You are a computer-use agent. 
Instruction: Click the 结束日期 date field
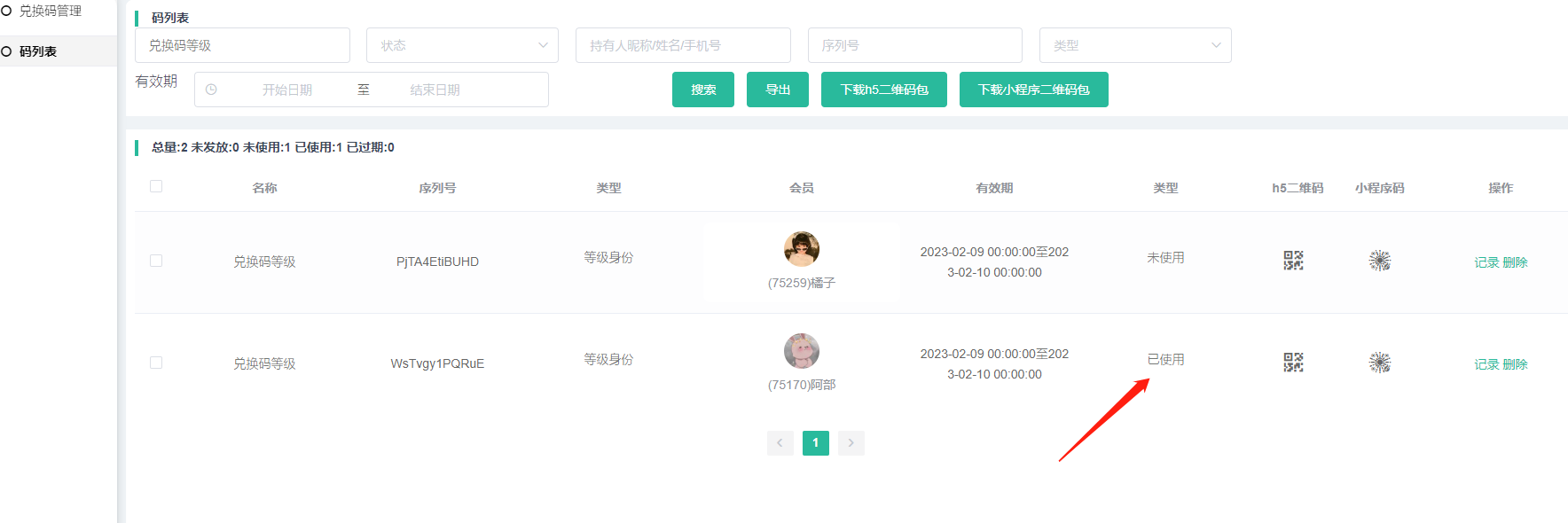(x=435, y=90)
